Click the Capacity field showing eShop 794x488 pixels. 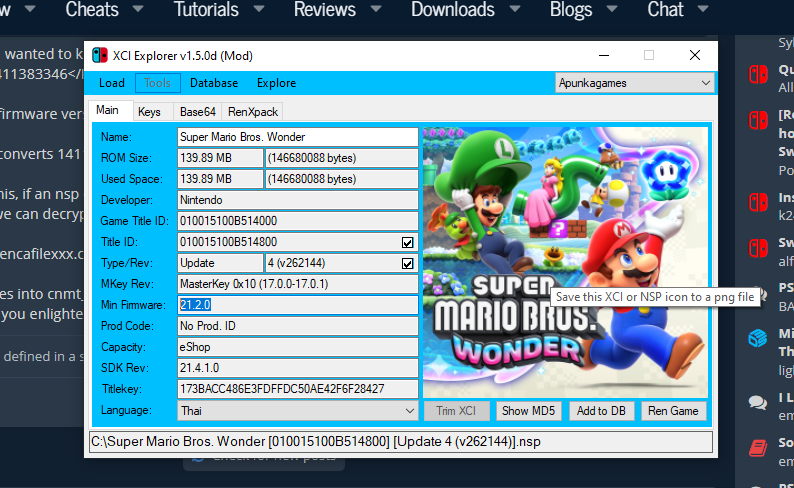pyautogui.click(x=298, y=347)
